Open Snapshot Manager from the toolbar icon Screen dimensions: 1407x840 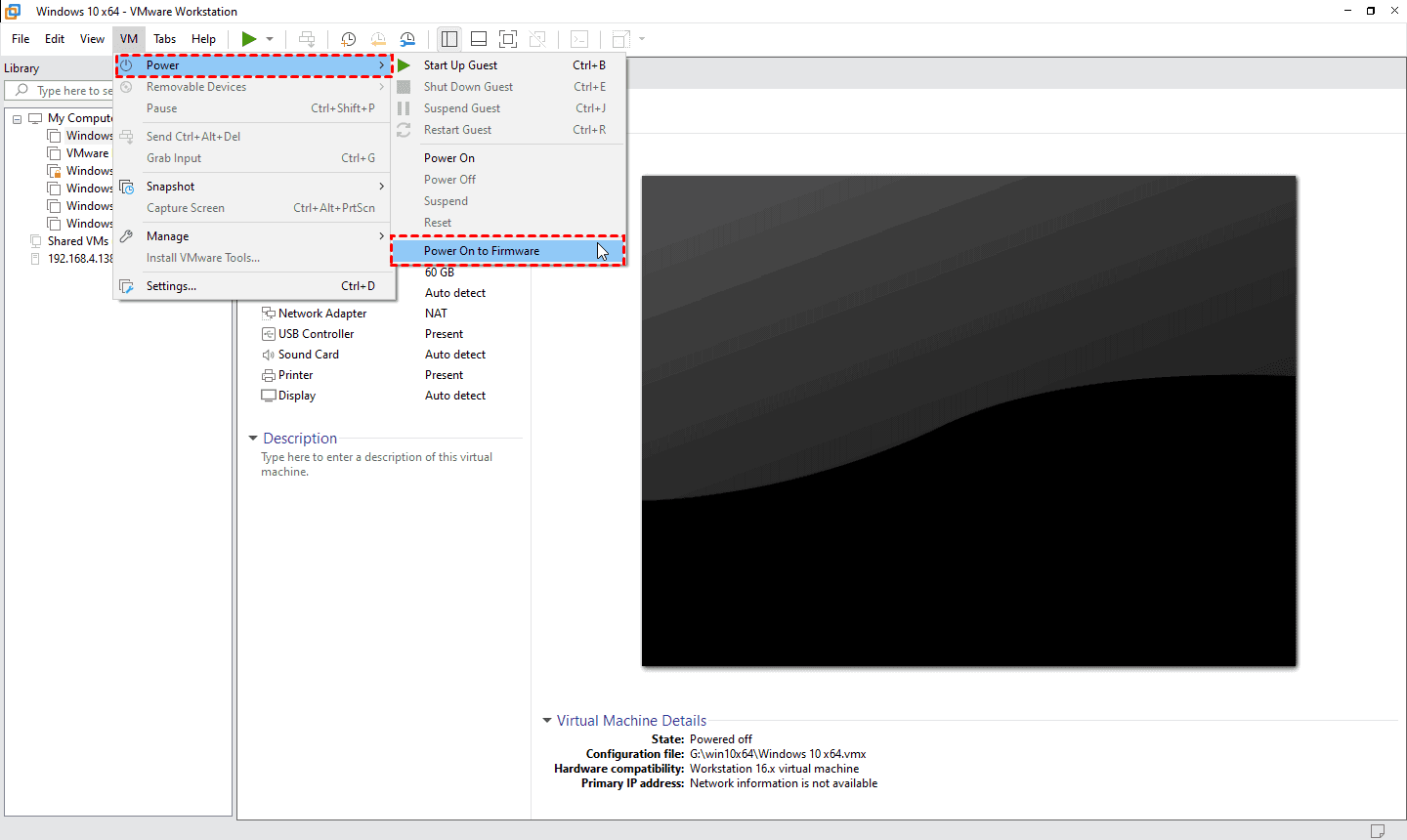(407, 39)
